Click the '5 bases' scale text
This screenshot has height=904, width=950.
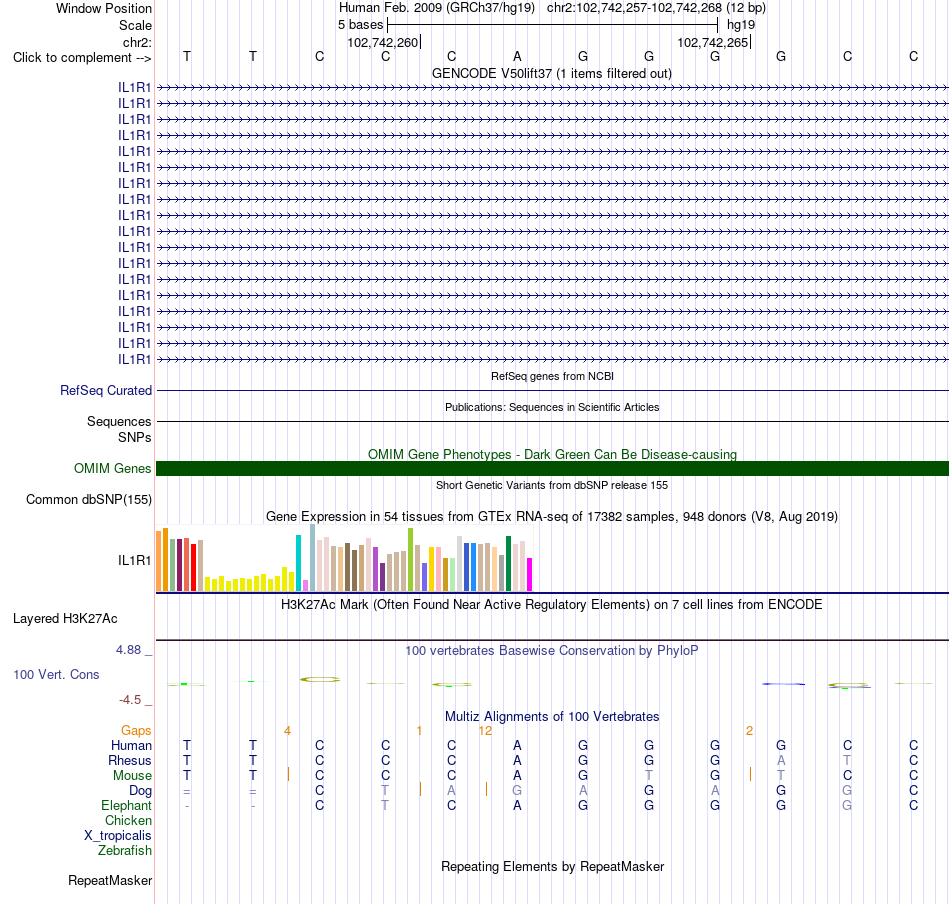pyautogui.click(x=360, y=25)
